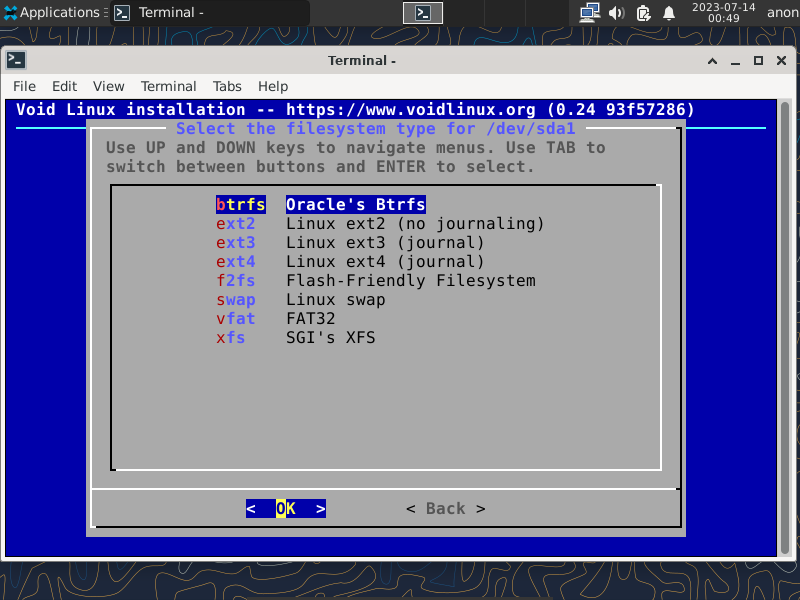Roll up the terminal window with the arrow button
800x600 pixels.
click(713, 61)
